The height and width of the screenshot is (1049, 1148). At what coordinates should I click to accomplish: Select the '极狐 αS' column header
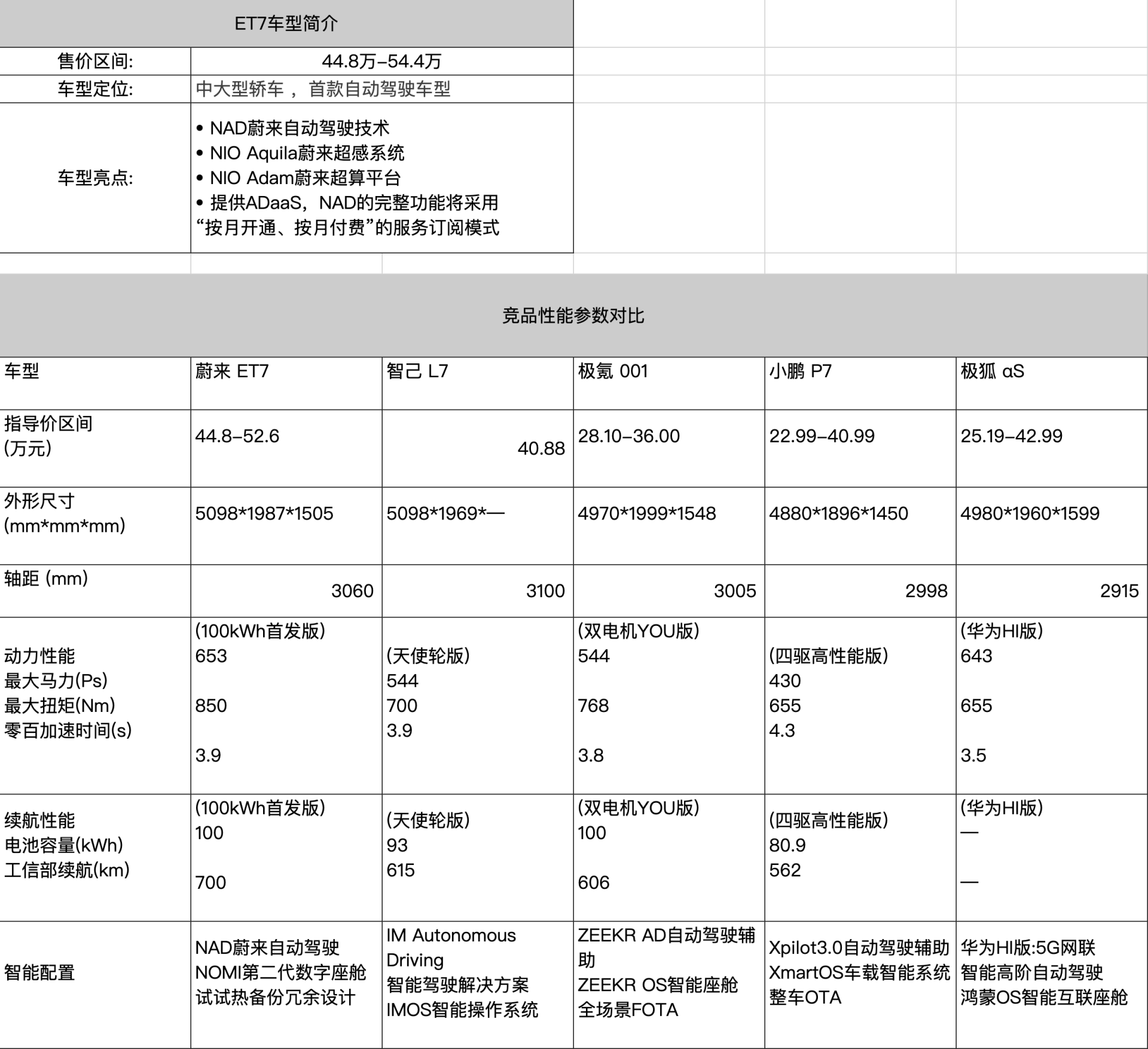point(1052,383)
